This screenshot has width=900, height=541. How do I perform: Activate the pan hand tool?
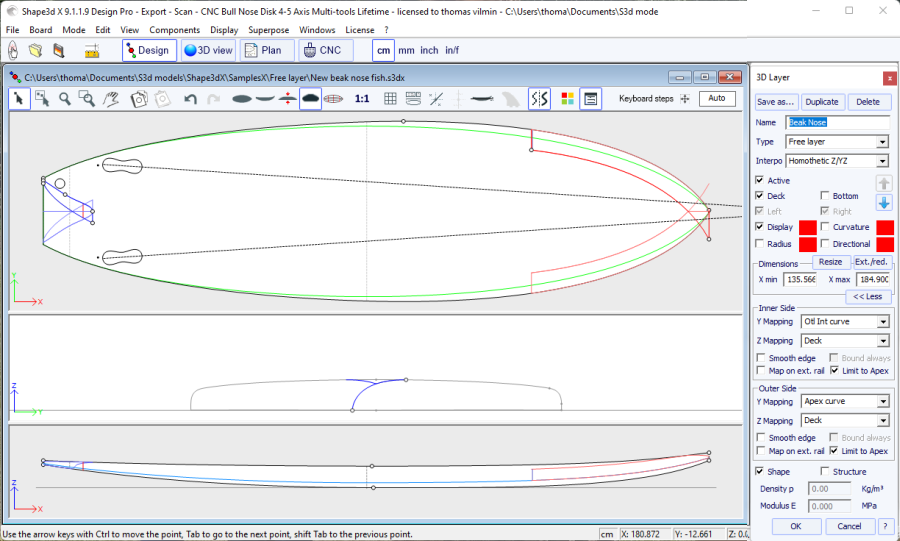[112, 98]
